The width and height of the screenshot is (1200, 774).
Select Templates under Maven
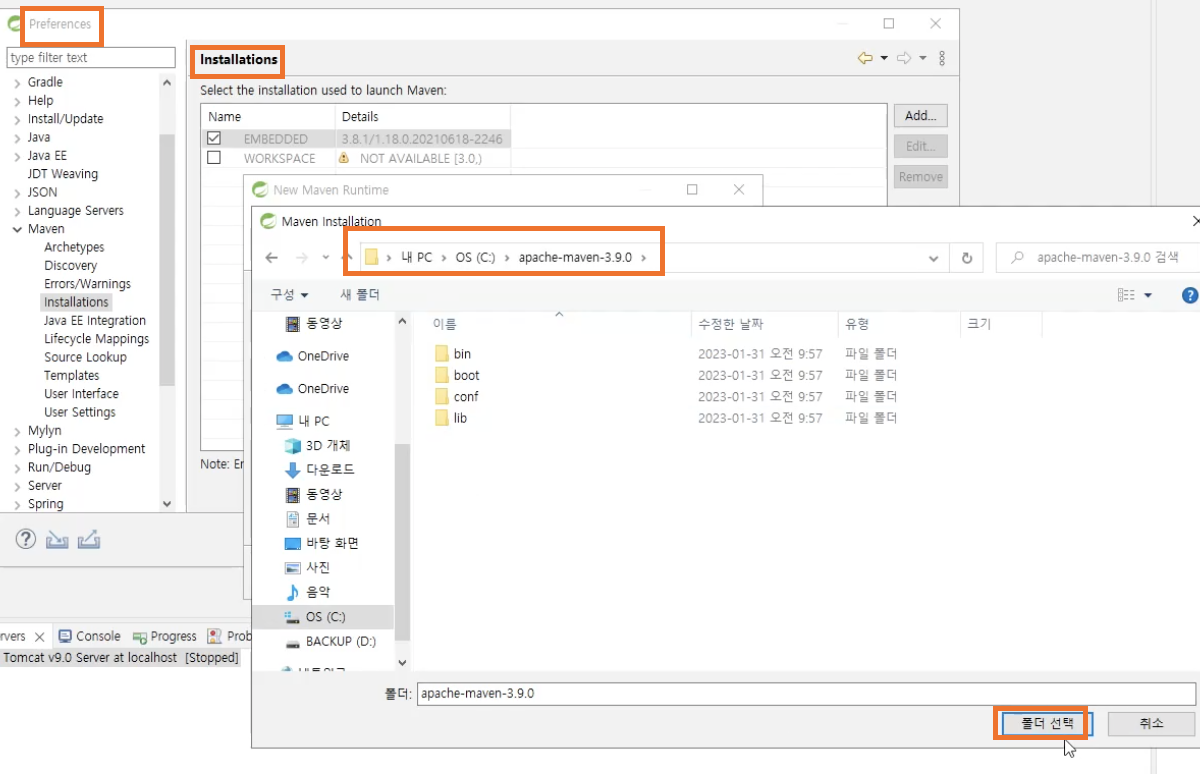[72, 376]
